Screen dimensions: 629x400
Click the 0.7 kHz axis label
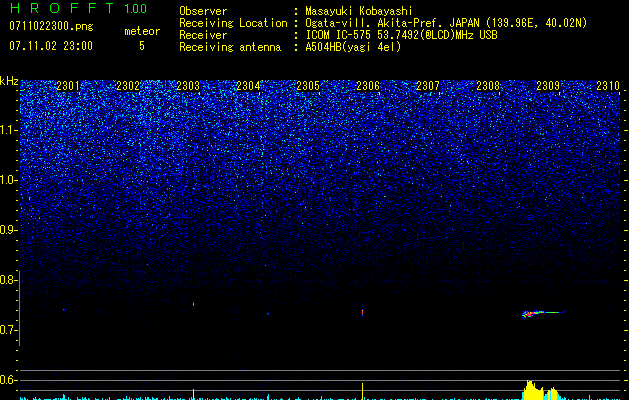(x=8, y=330)
